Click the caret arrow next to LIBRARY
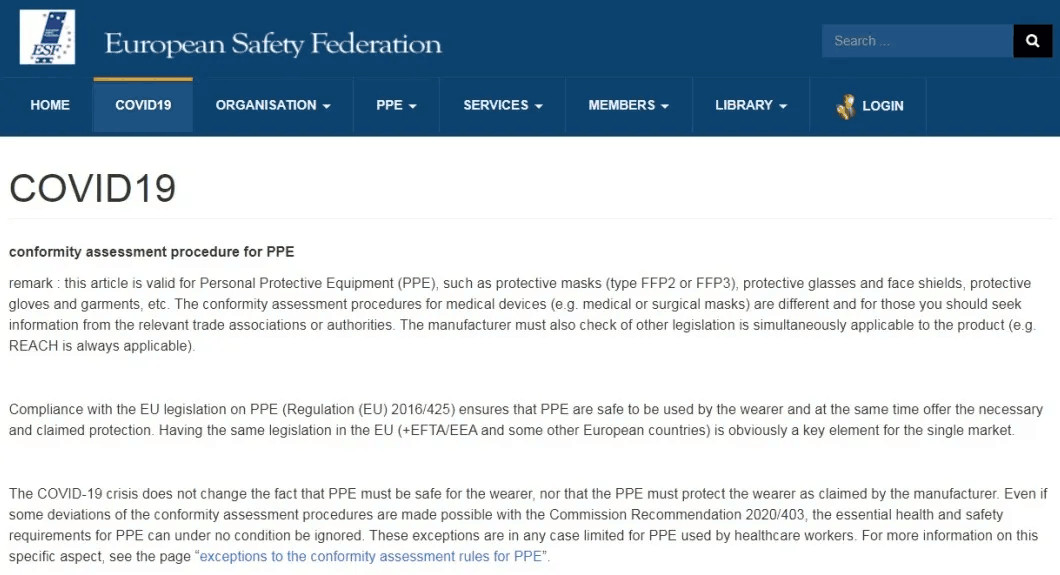Image resolution: width=1060 pixels, height=575 pixels. (783, 106)
